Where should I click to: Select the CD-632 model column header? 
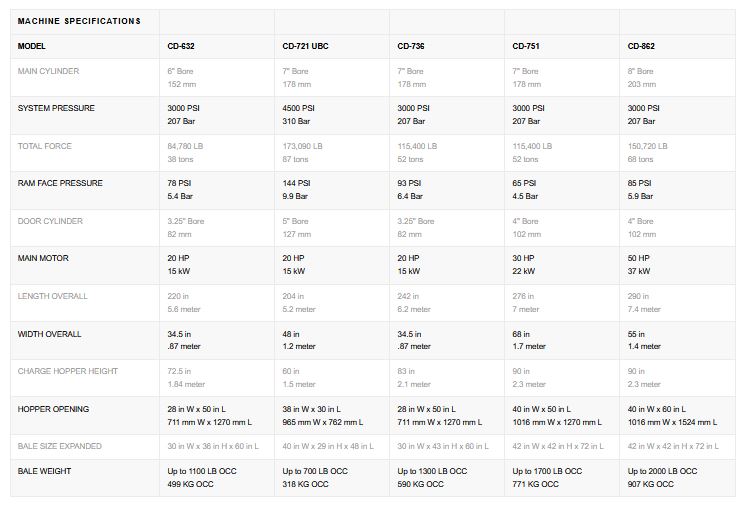[180, 46]
